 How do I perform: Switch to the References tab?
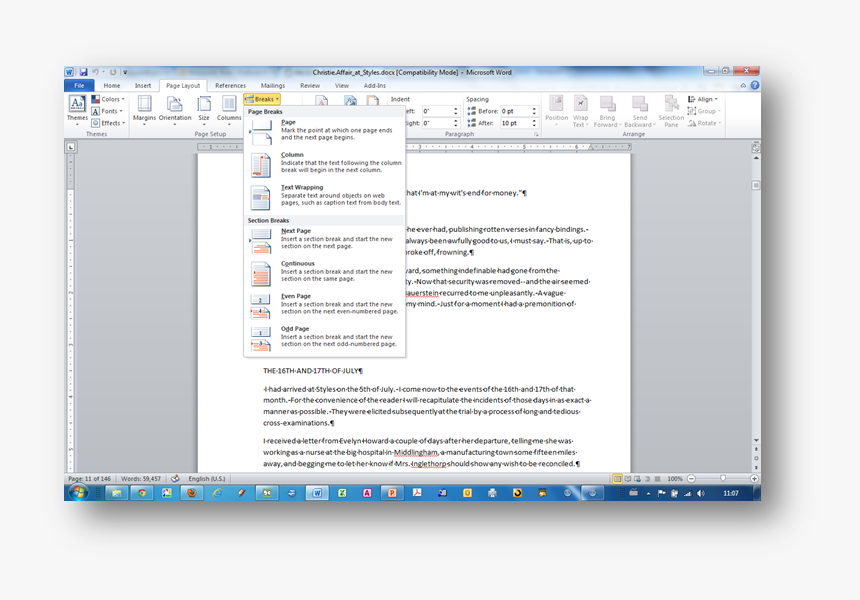coord(230,86)
